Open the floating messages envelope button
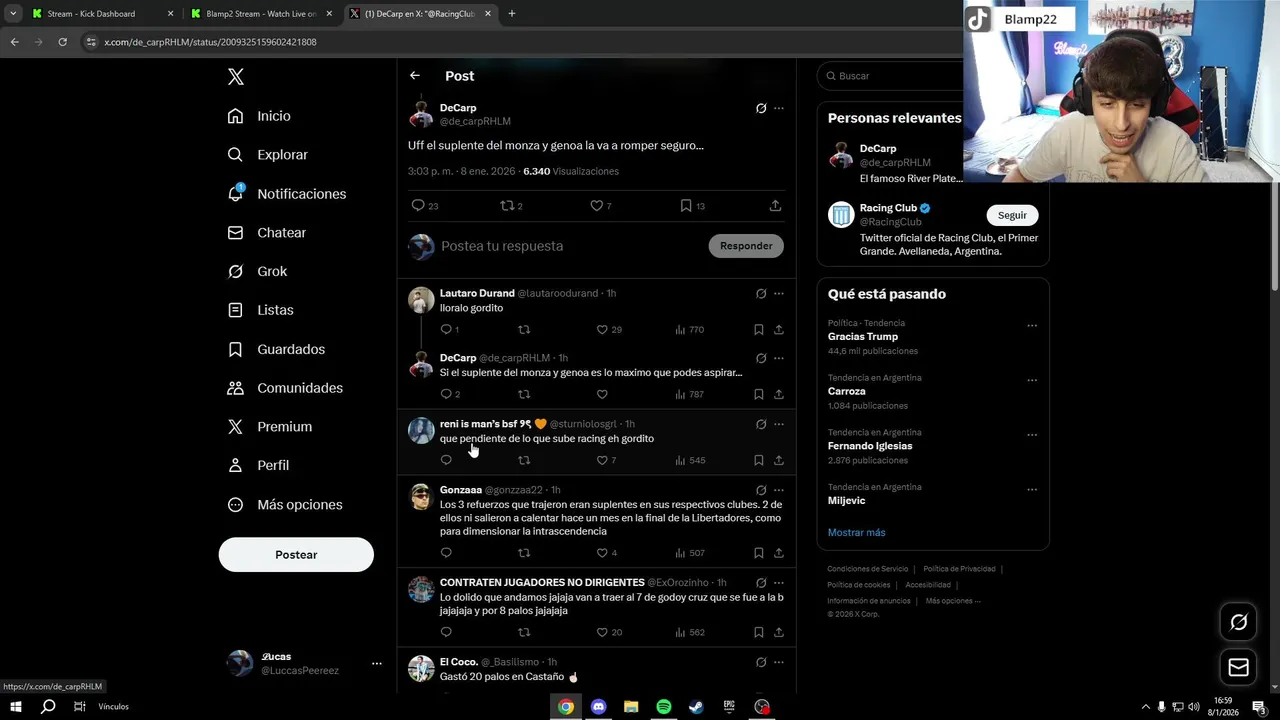The image size is (1280, 720). click(1238, 668)
